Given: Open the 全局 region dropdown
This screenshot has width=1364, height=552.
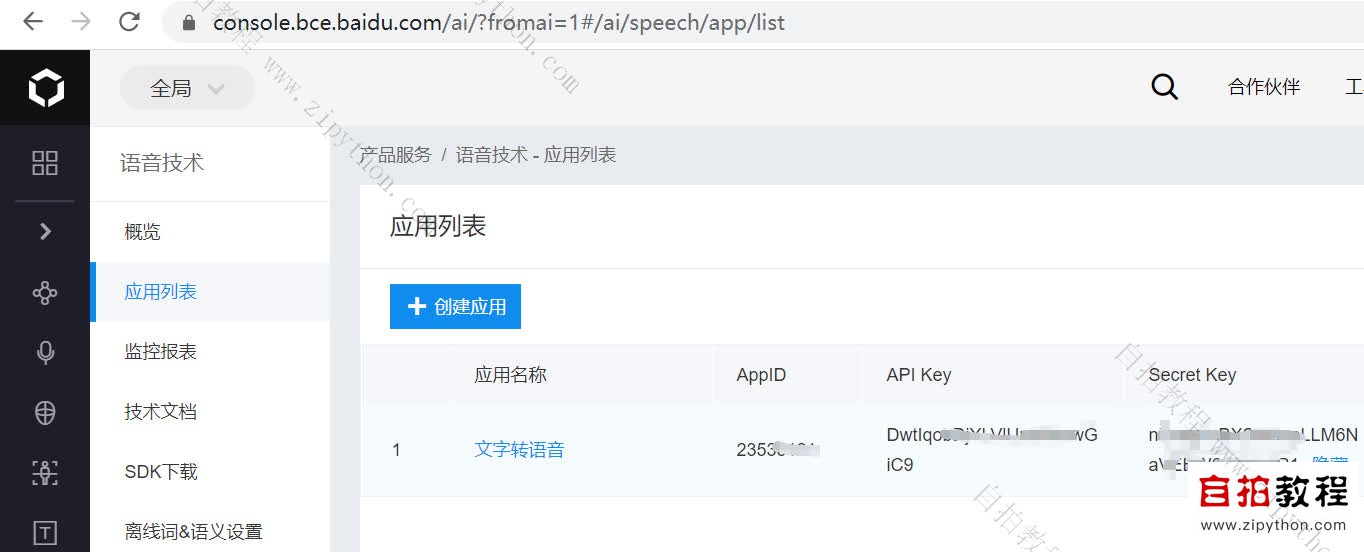Looking at the screenshot, I should pos(187,88).
